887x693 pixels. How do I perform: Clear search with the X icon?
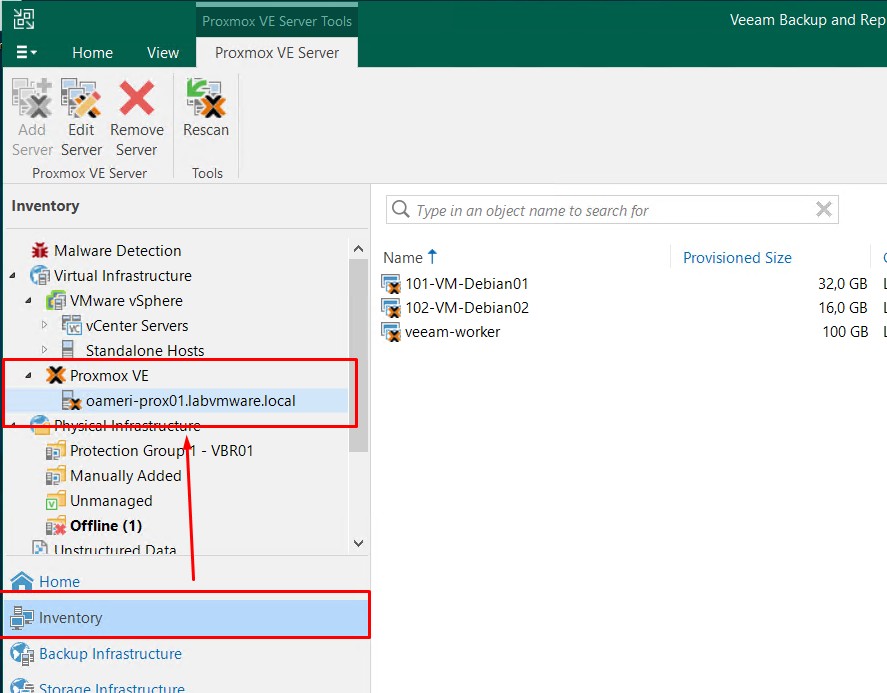coord(824,209)
